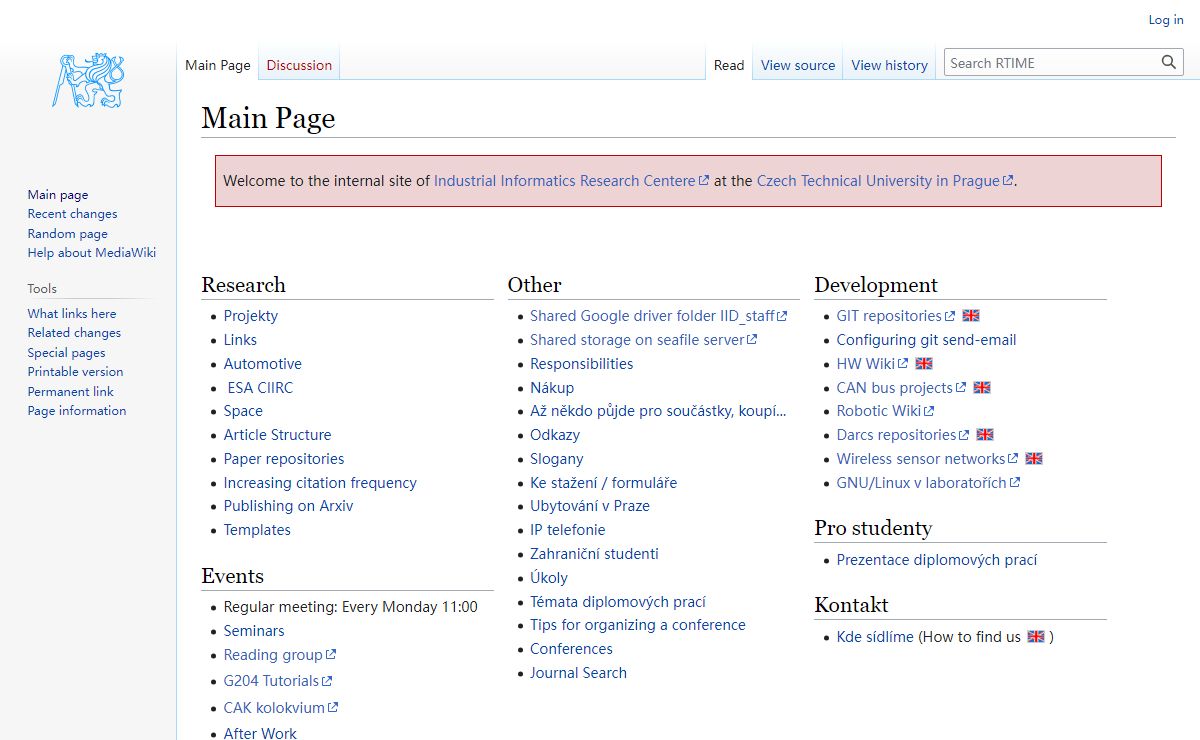
Task: Open Industrial Informatics Research Centre link
Action: click(x=571, y=181)
